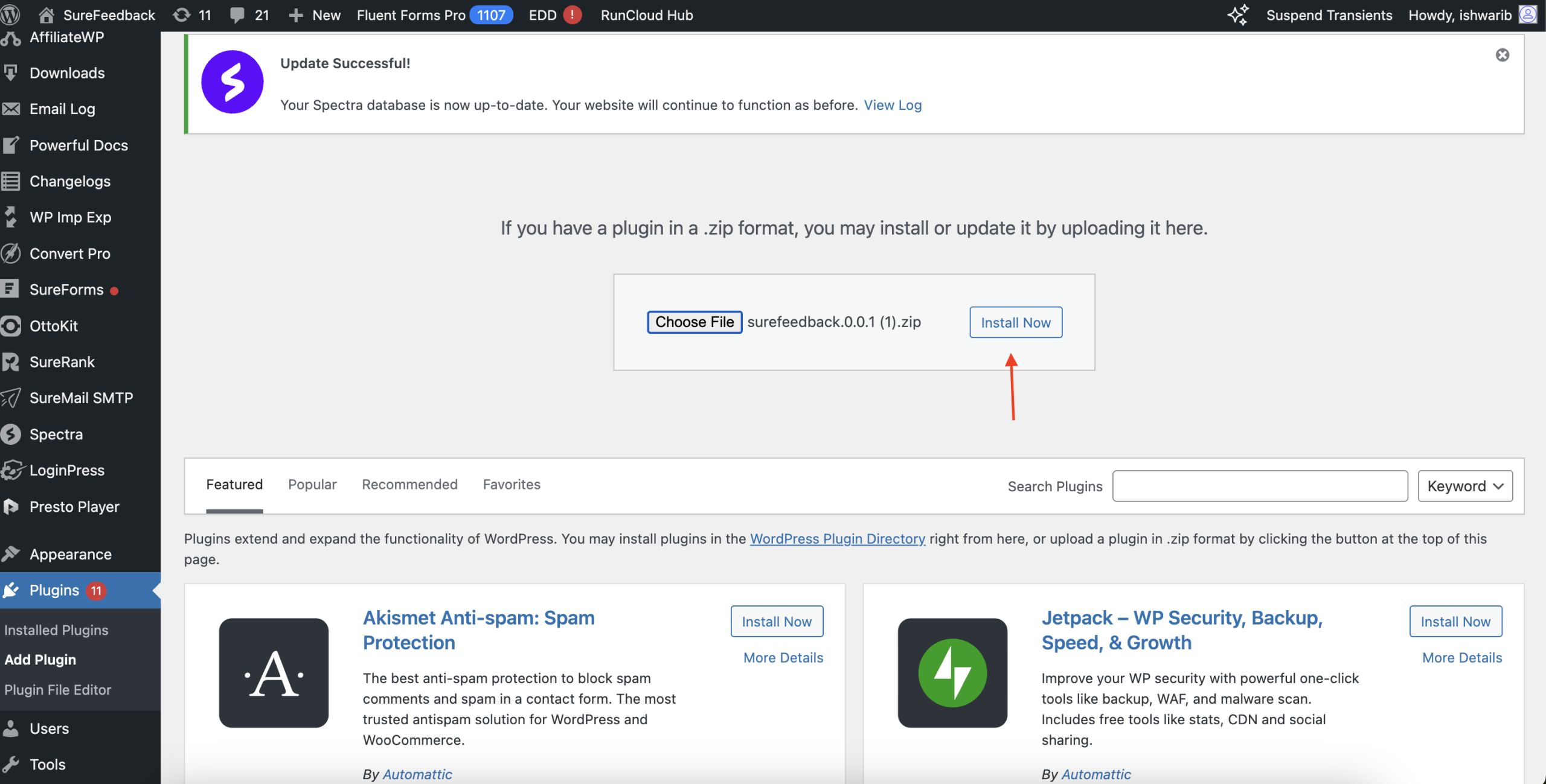Switch to the Recommended plugins tab
The width and height of the screenshot is (1546, 784).
(x=409, y=484)
